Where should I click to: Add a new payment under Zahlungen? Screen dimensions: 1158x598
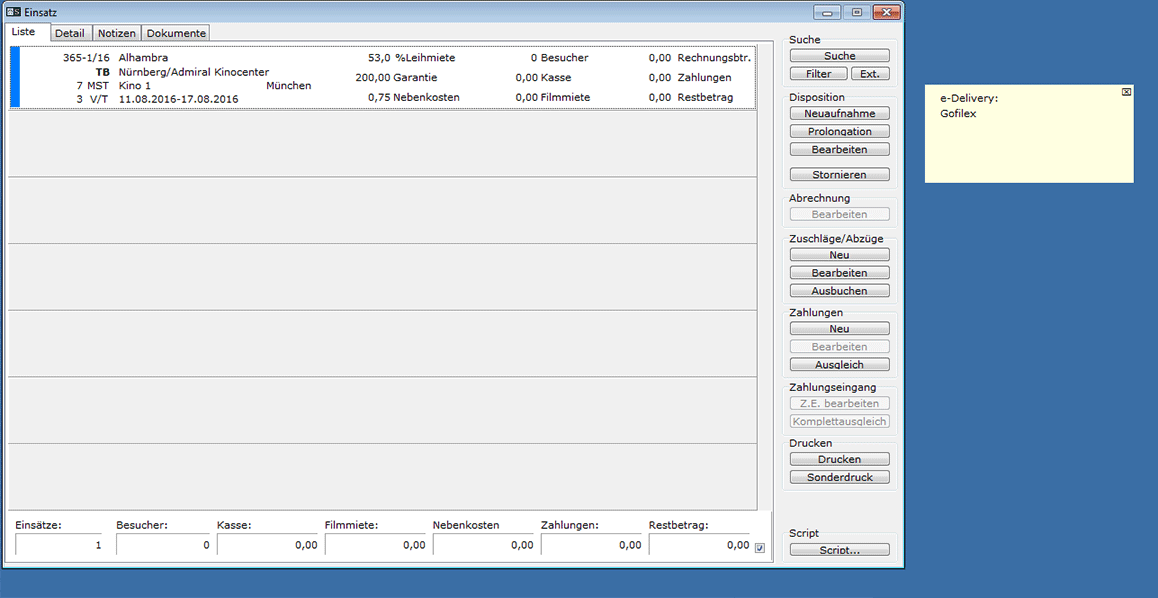(x=839, y=329)
